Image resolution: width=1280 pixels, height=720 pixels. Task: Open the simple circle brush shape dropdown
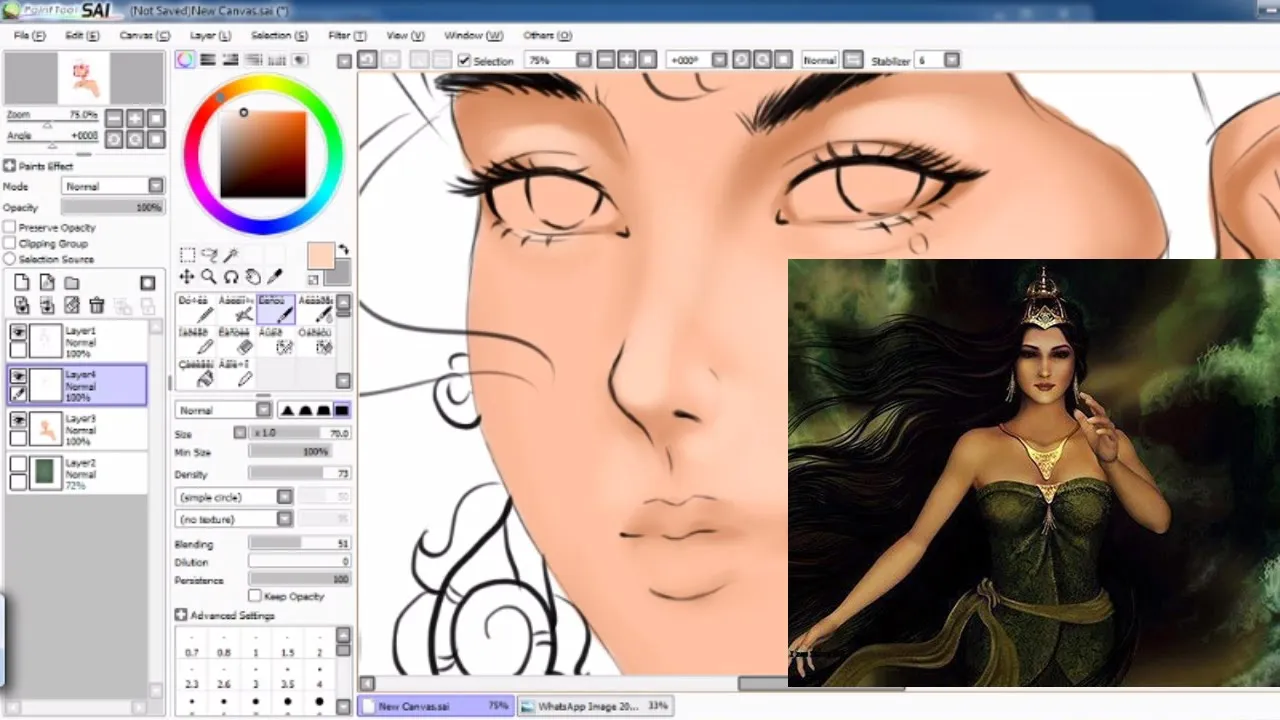pyautogui.click(x=235, y=497)
